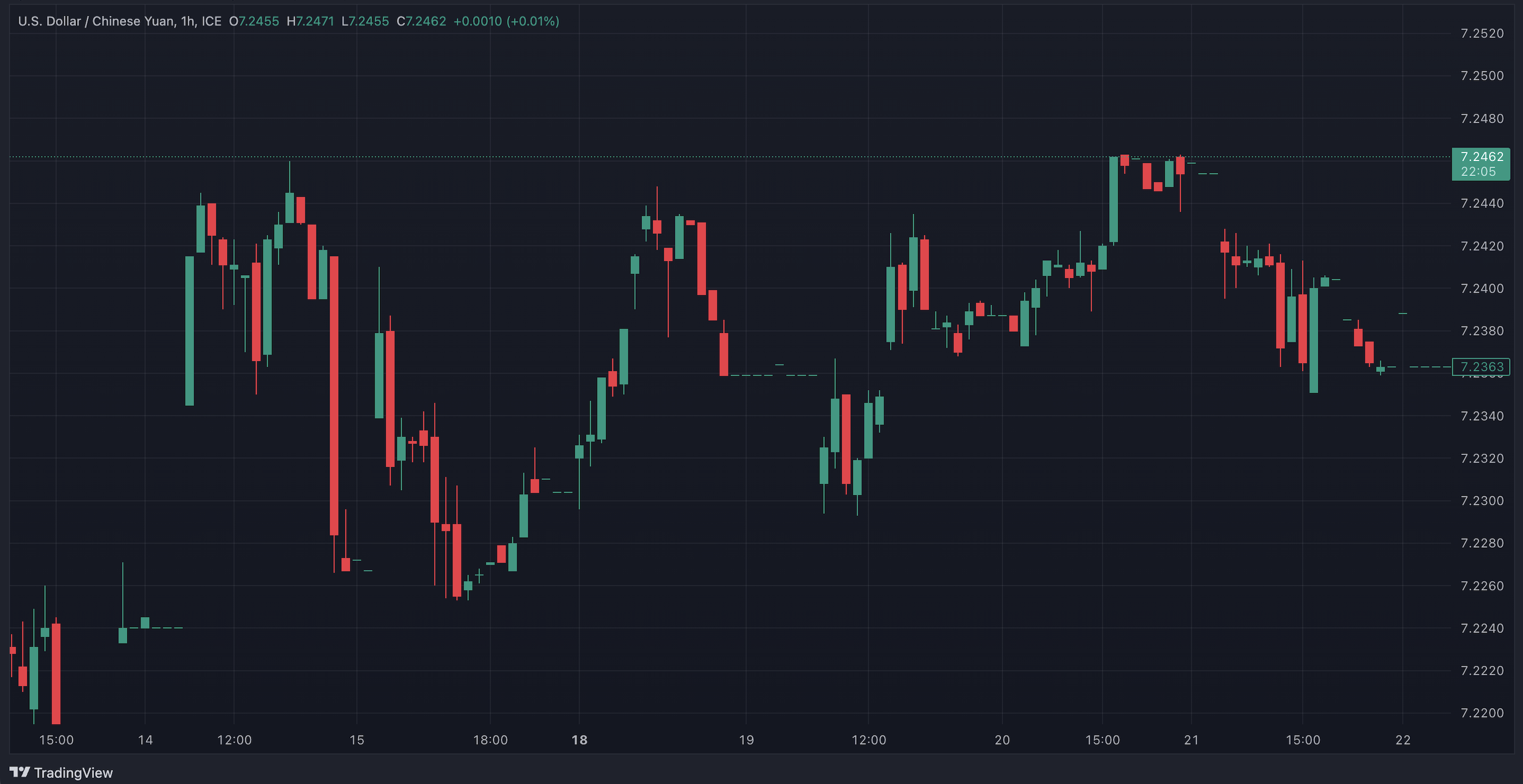The height and width of the screenshot is (784, 1523).
Task: Select the low value L7.2455
Action: (366, 21)
